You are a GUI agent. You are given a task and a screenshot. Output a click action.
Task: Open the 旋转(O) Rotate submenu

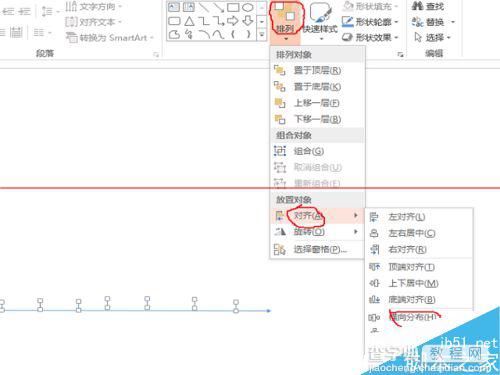[x=317, y=232]
